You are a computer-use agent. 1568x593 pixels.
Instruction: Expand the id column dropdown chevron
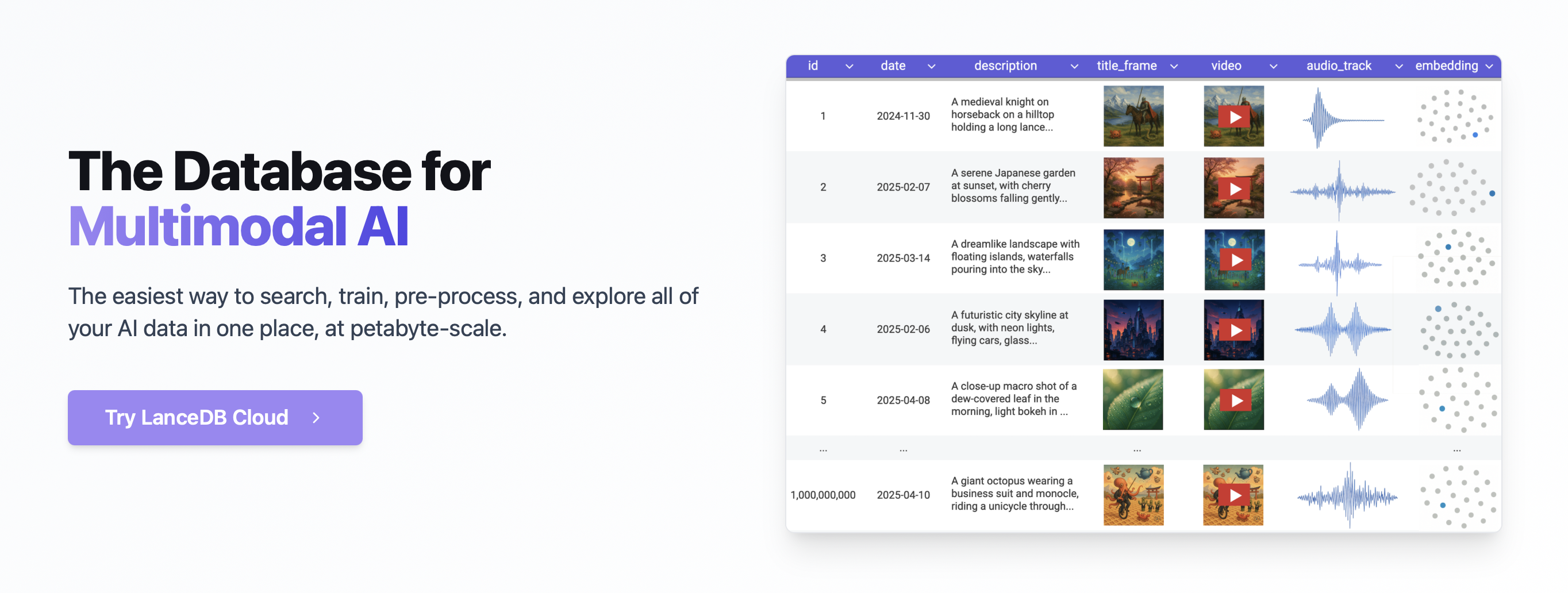click(x=849, y=66)
